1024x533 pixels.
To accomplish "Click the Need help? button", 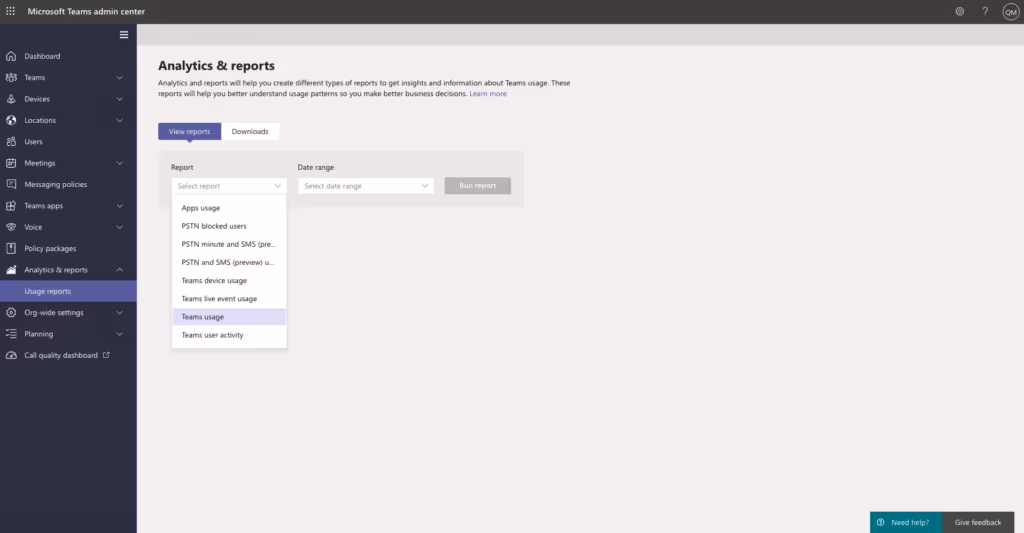I will tap(906, 522).
